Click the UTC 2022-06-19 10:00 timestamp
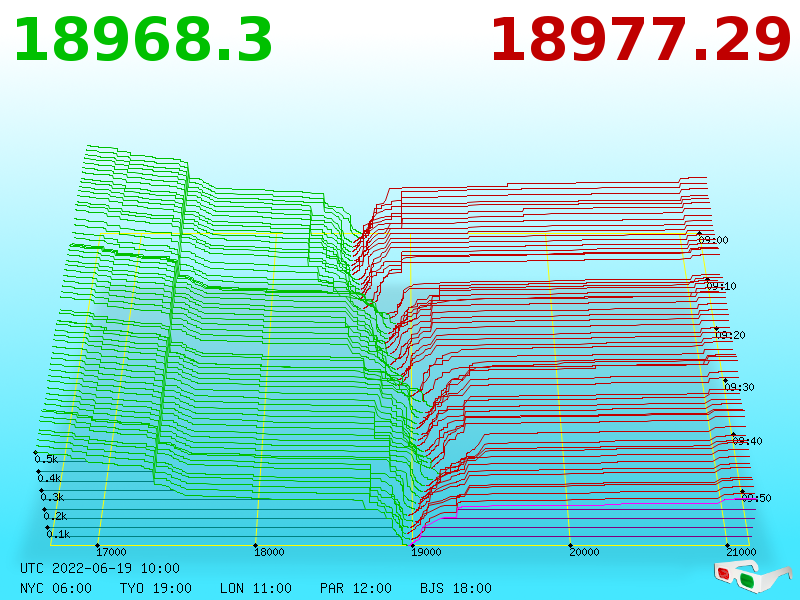 click(x=100, y=568)
